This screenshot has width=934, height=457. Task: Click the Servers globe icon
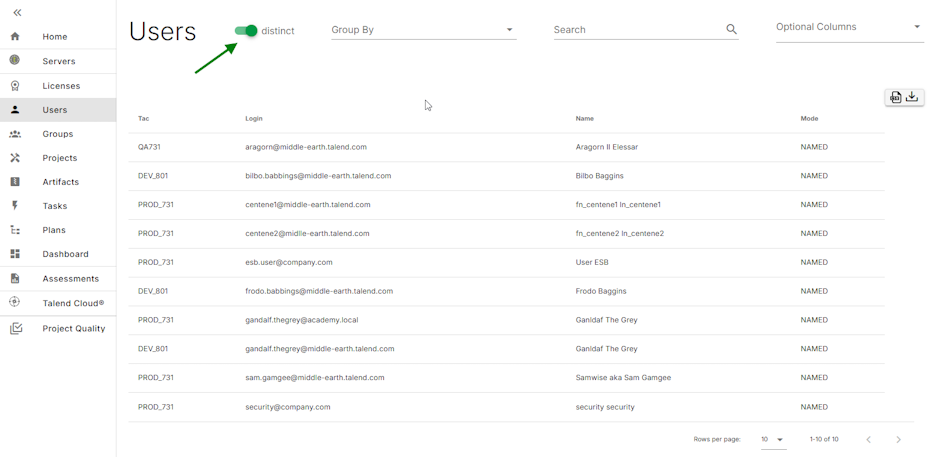(15, 61)
